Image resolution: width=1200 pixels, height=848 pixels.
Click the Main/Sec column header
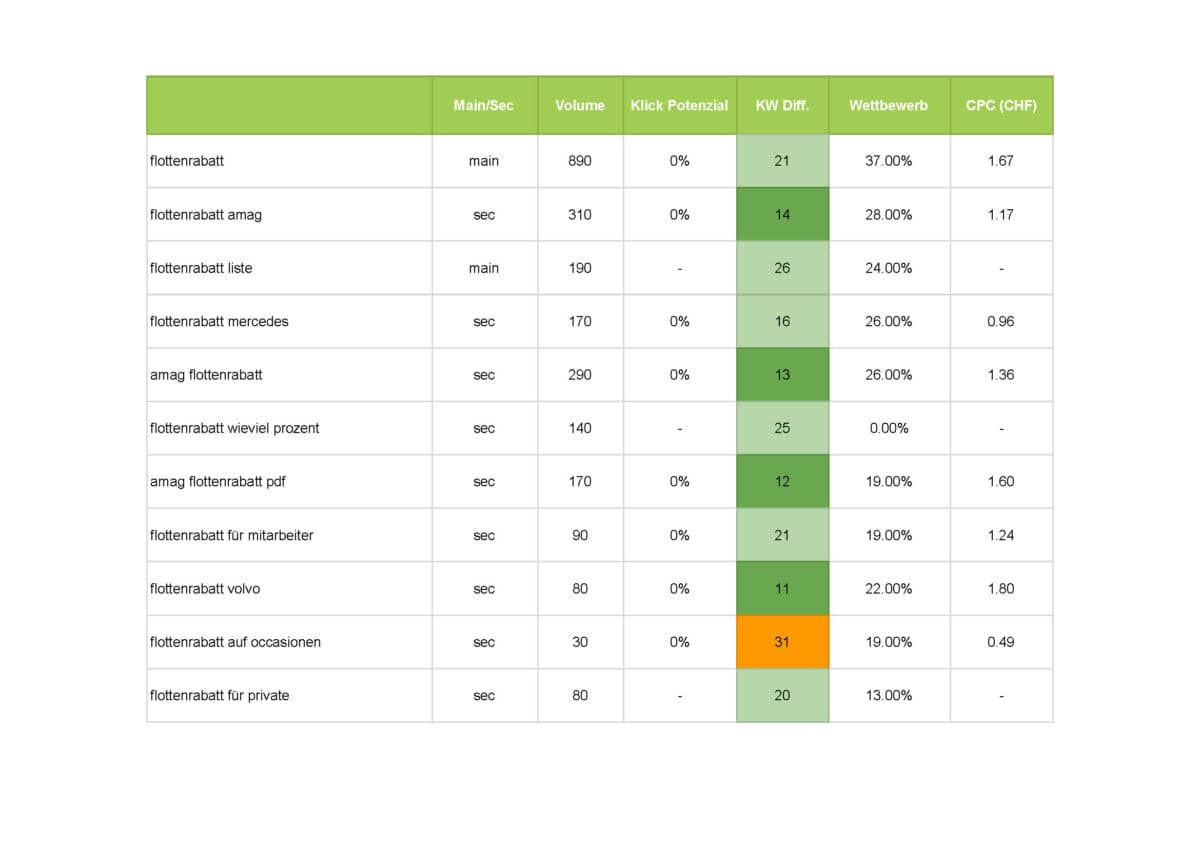point(484,105)
